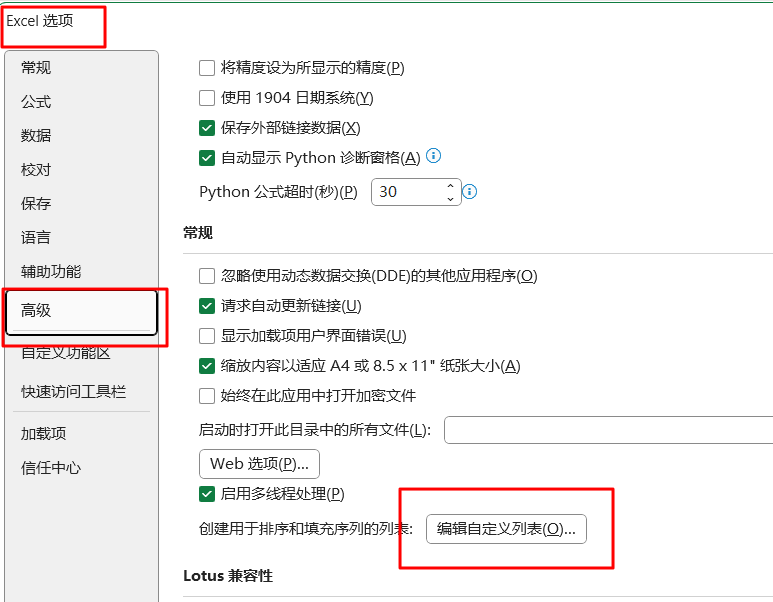773x602 pixels.
Task: Click info icon next to Python timeout field
Action: 469,191
